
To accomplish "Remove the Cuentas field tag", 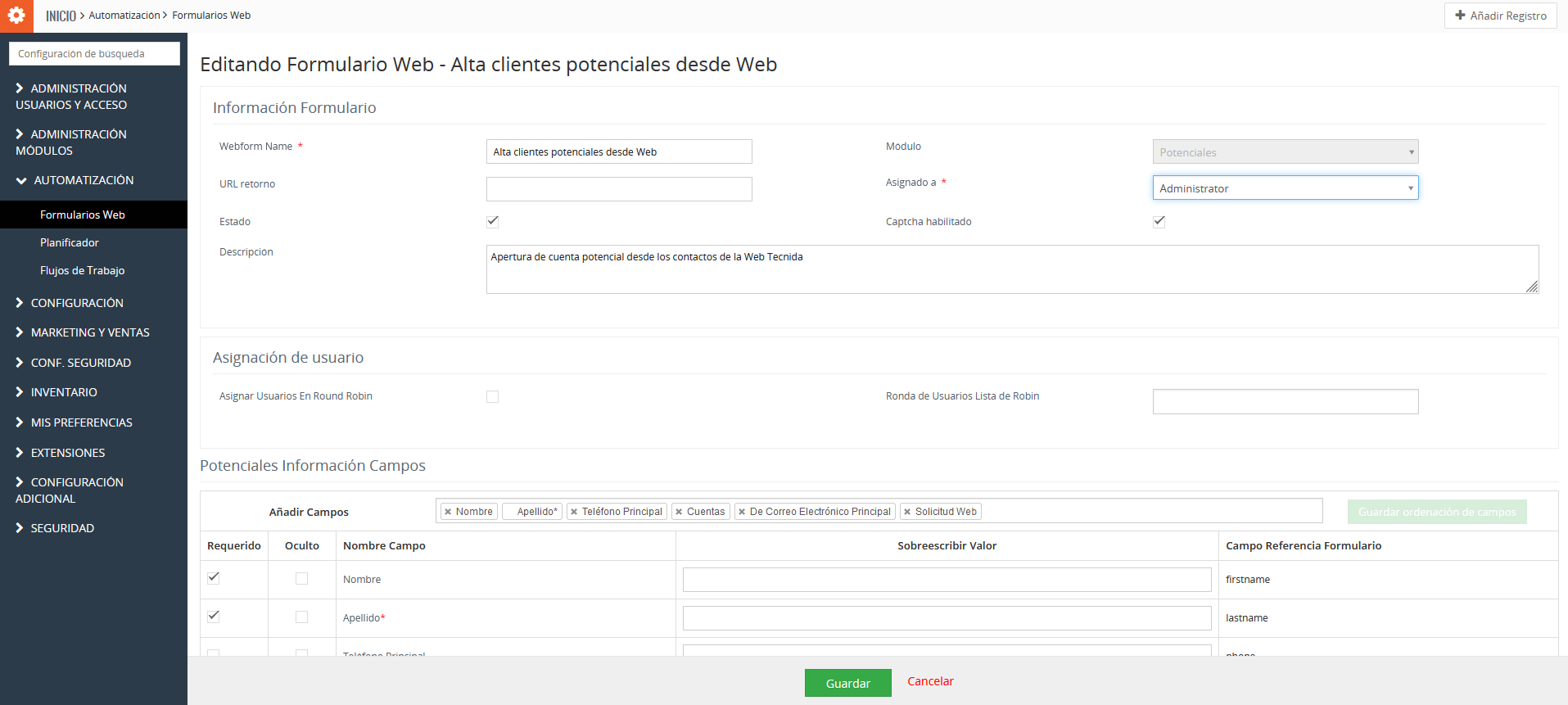I will click(x=679, y=512).
